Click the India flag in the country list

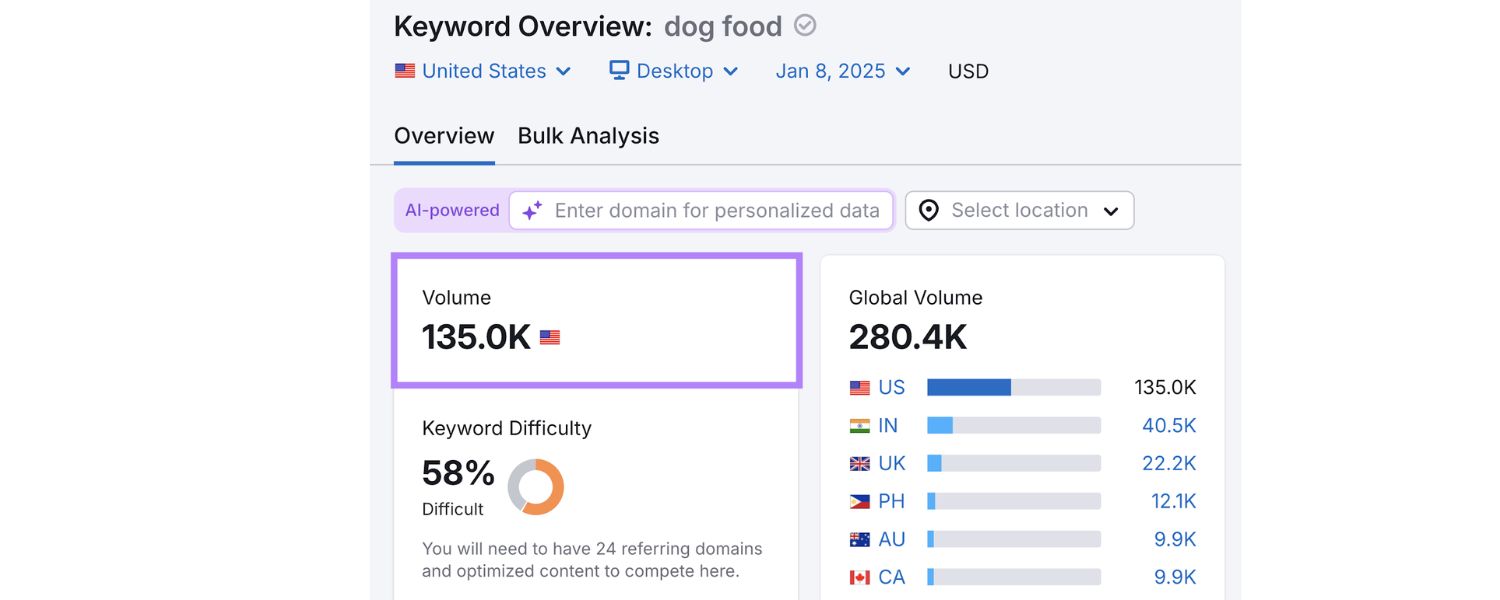click(859, 425)
